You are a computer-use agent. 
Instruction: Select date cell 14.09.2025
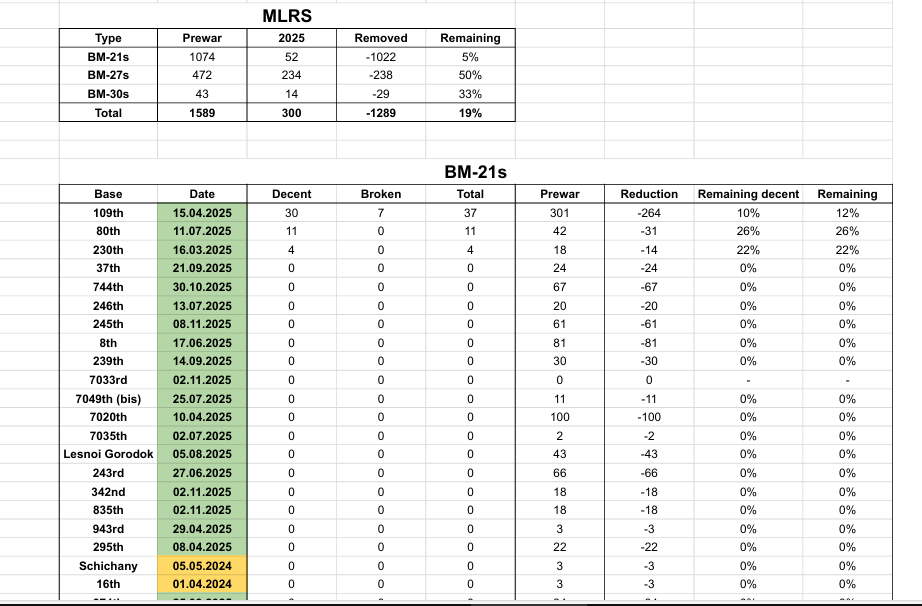(202, 361)
